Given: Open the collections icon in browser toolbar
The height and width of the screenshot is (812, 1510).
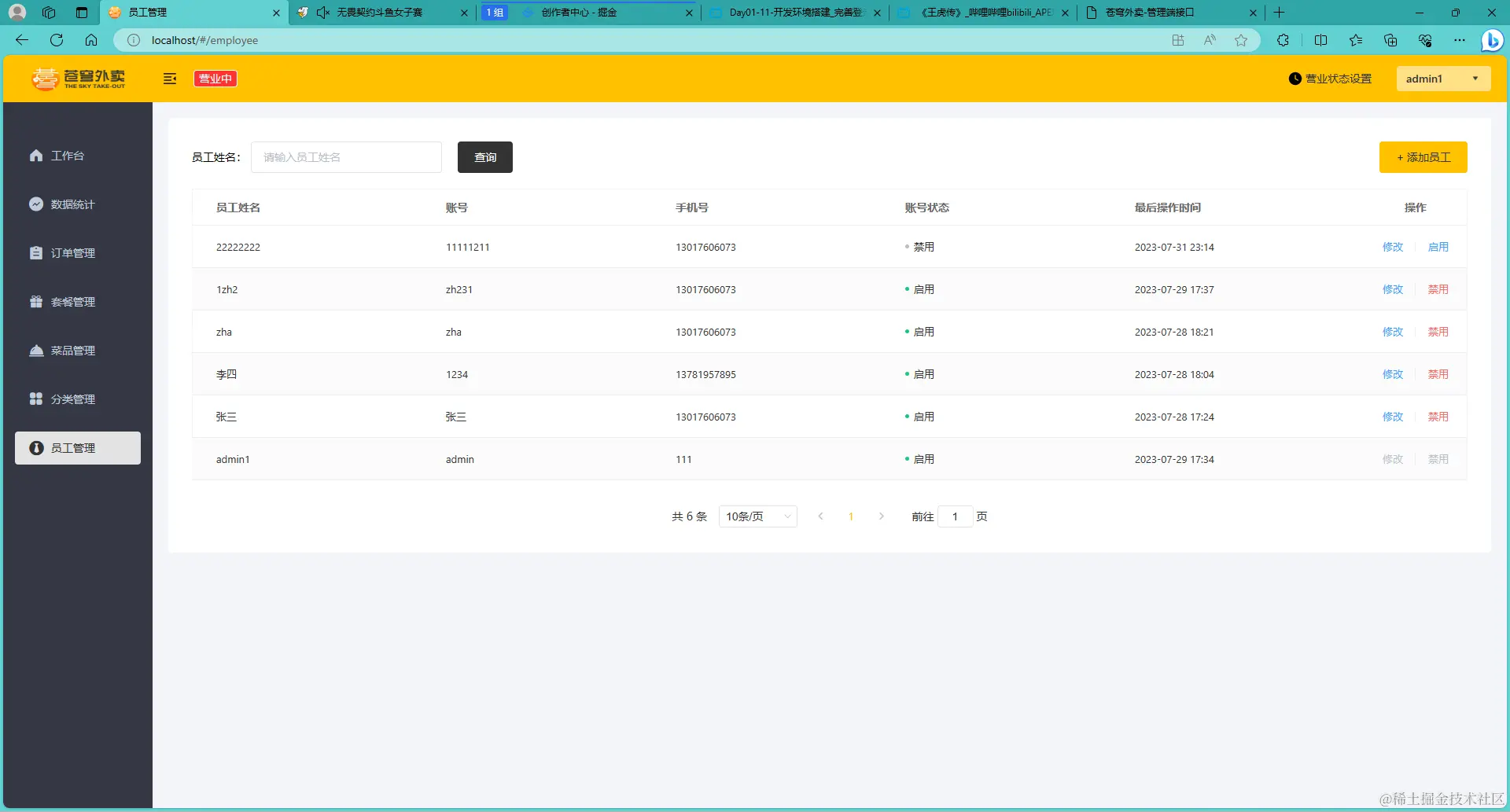Looking at the screenshot, I should tap(1390, 40).
